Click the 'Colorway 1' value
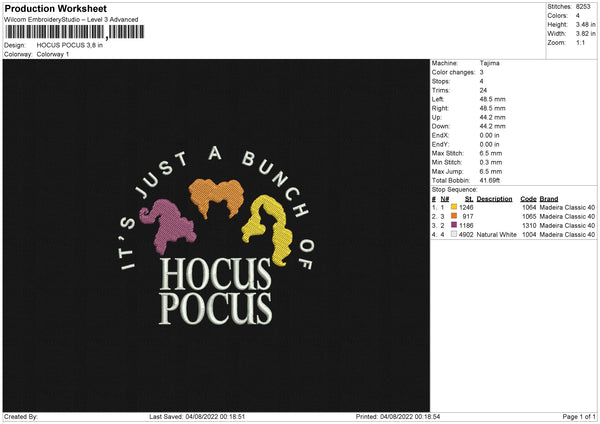Viewport: 600px width, 424px height. (53, 54)
